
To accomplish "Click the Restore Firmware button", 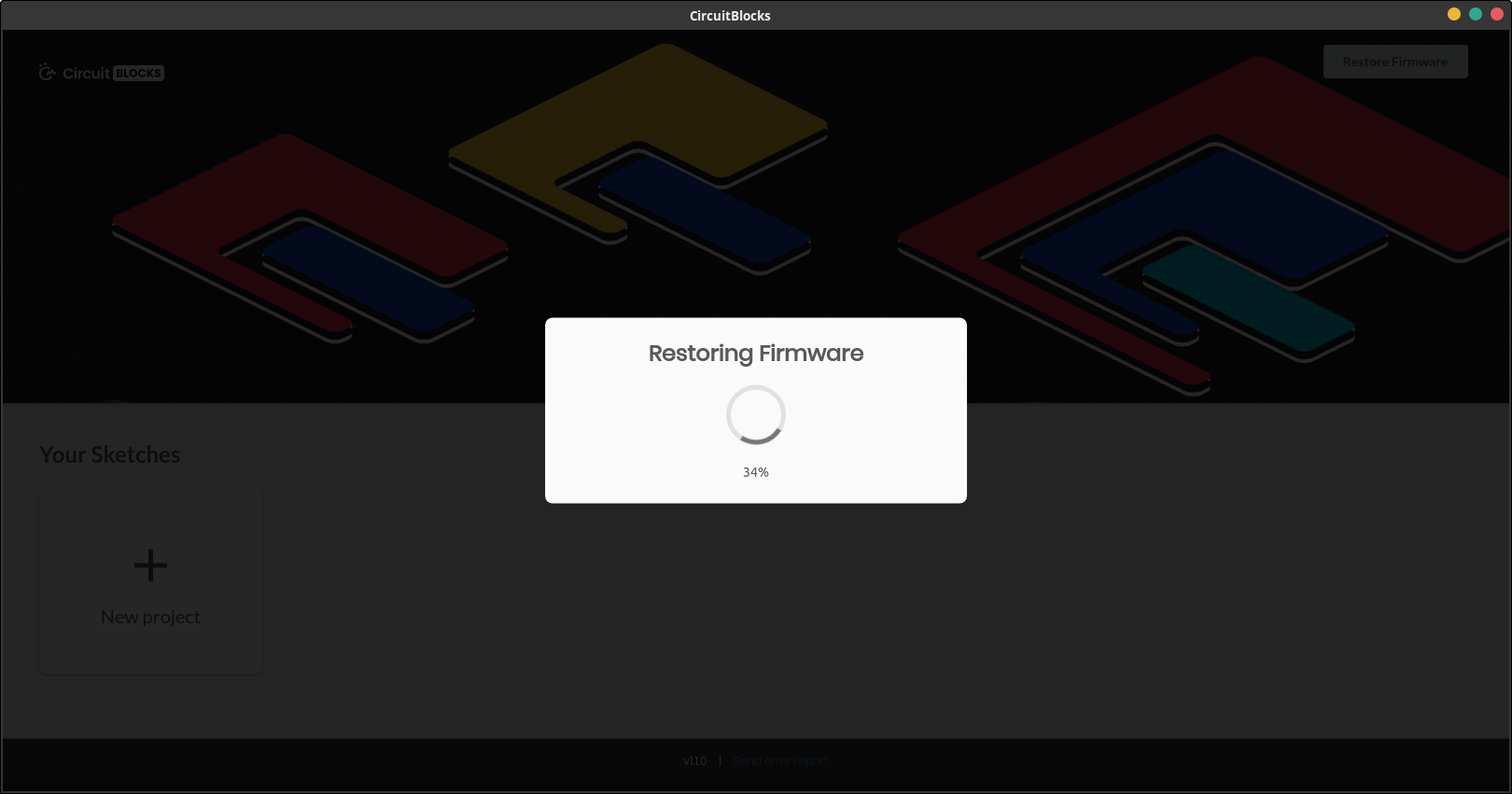I will coord(1395,62).
